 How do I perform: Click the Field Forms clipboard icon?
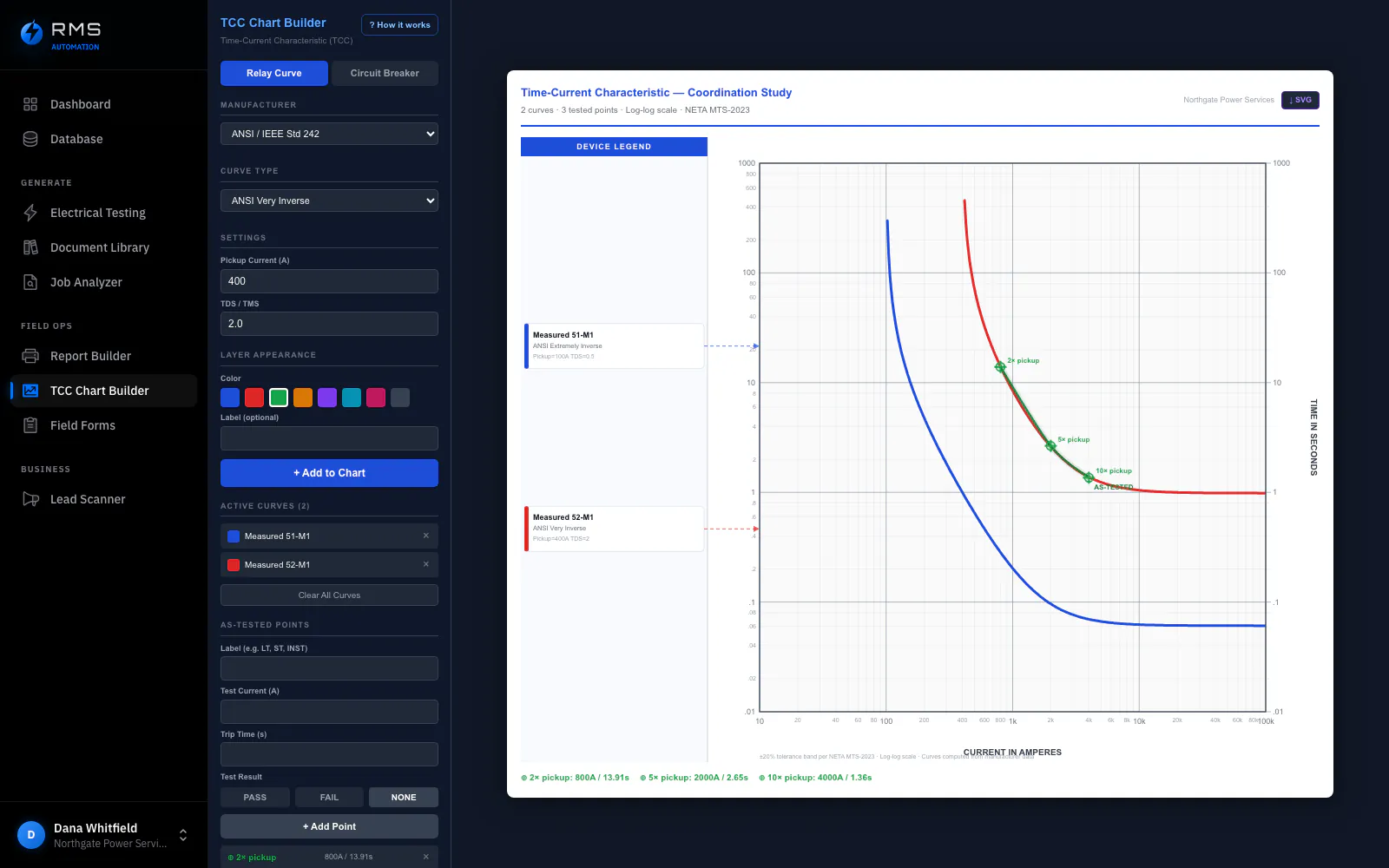coord(30,425)
